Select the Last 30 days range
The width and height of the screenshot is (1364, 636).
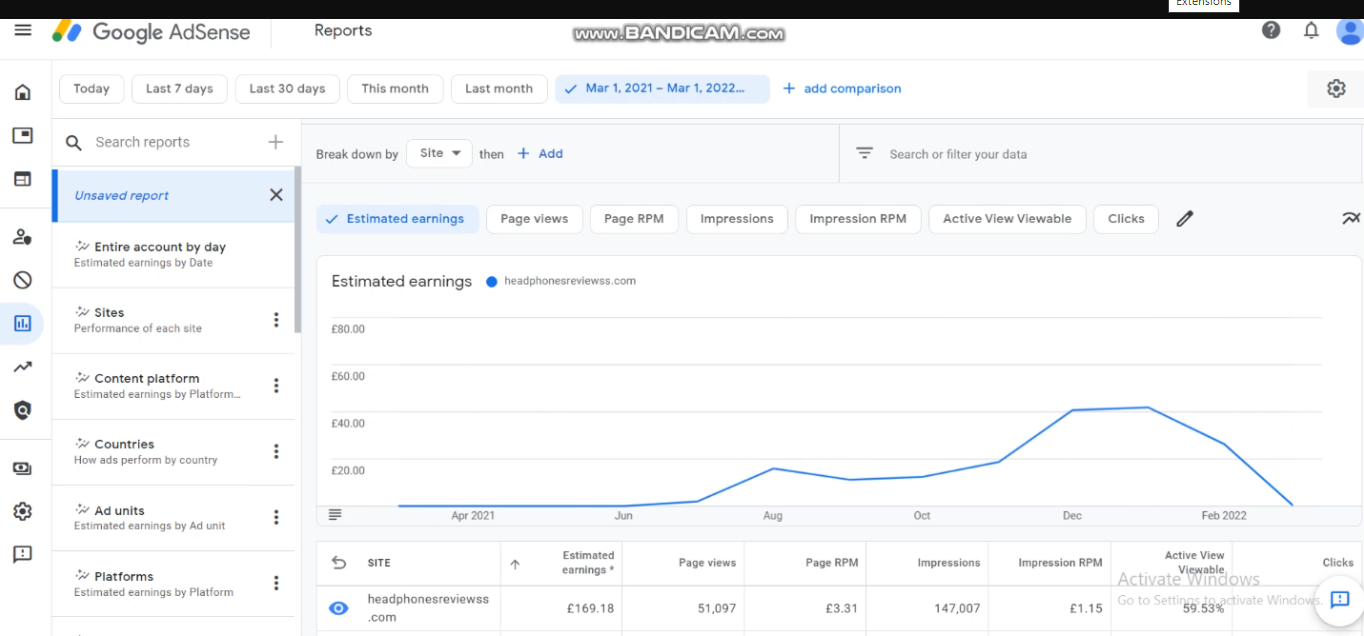coord(287,89)
